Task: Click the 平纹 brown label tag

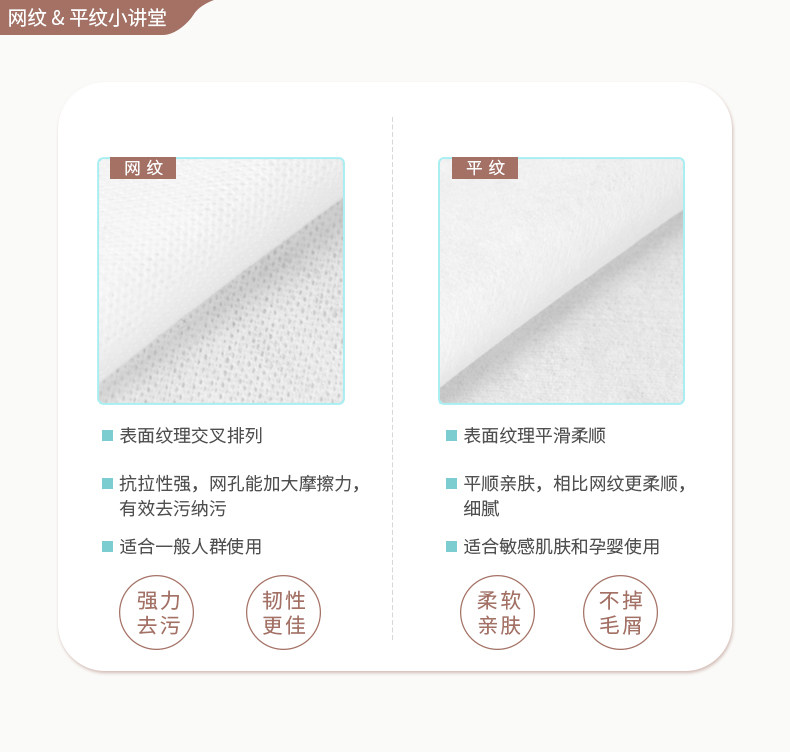Action: point(485,168)
